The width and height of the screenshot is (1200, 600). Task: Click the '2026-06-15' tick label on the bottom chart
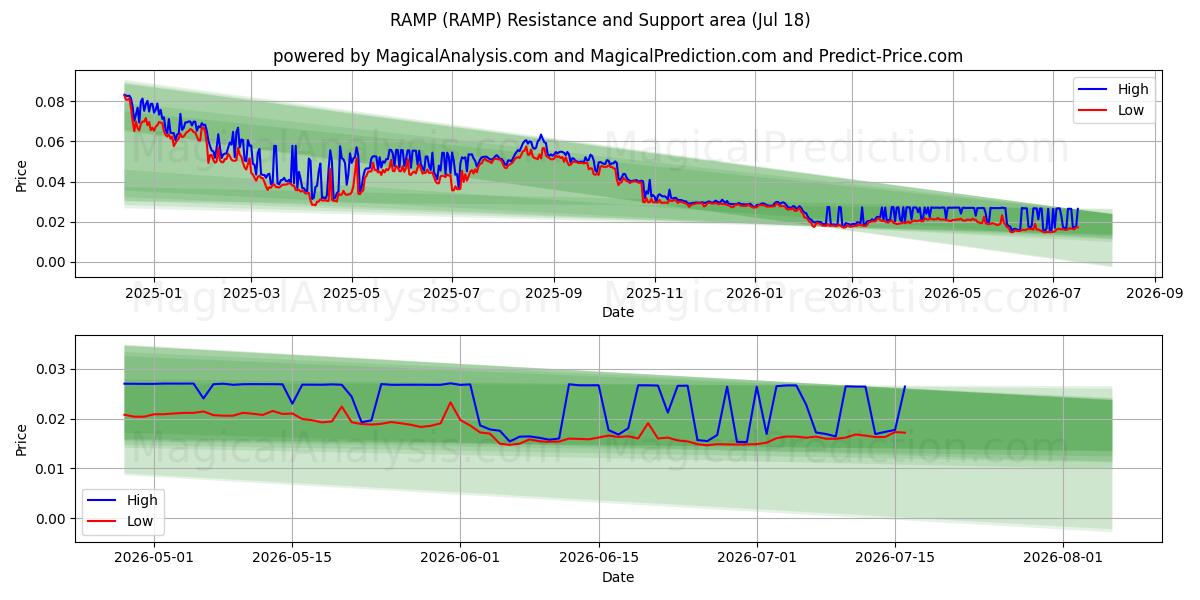598,559
